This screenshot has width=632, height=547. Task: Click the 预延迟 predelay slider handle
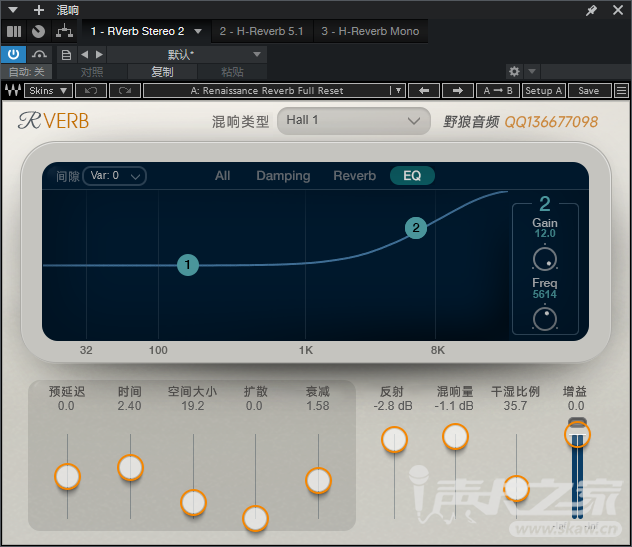click(67, 476)
